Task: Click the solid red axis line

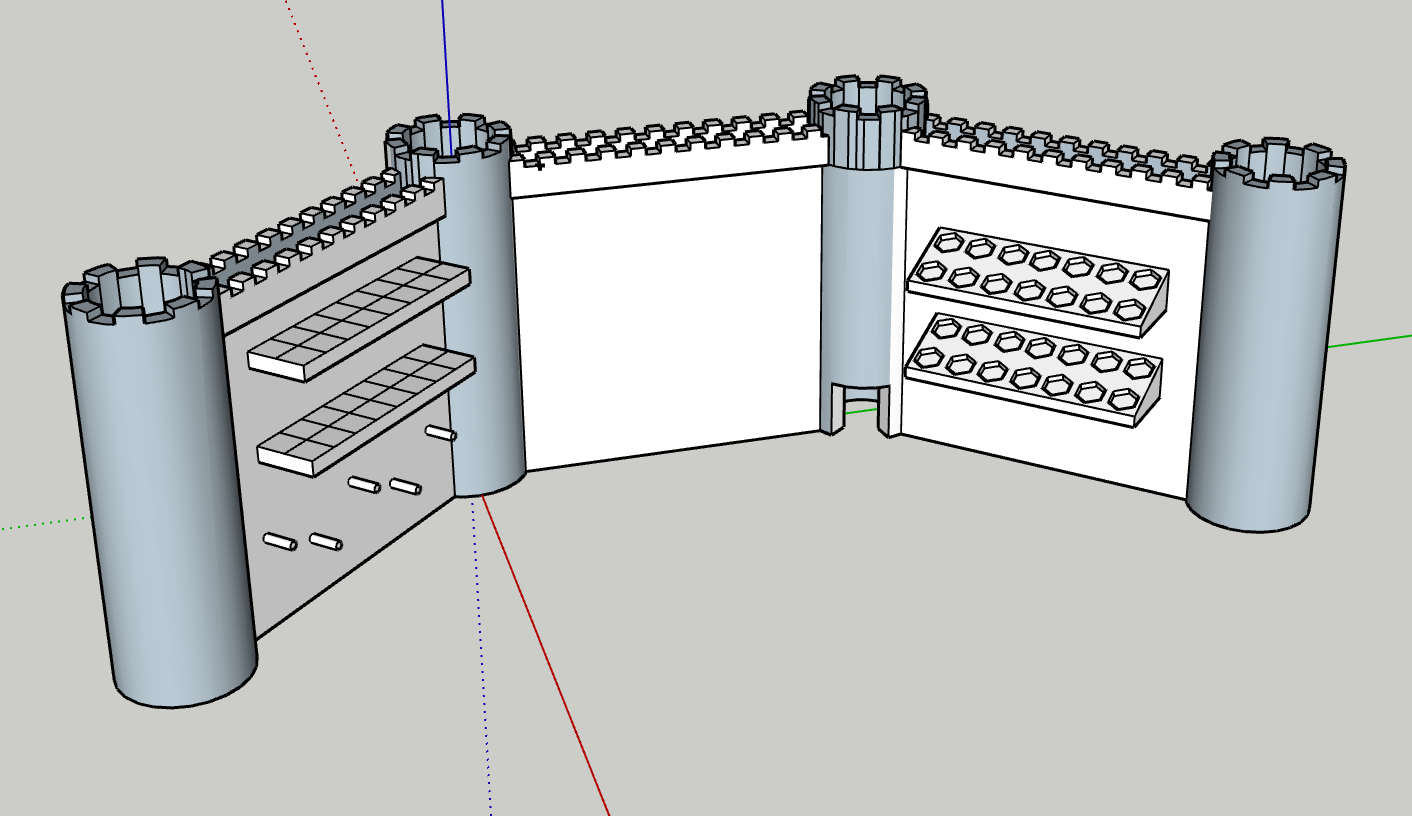Action: [545, 655]
